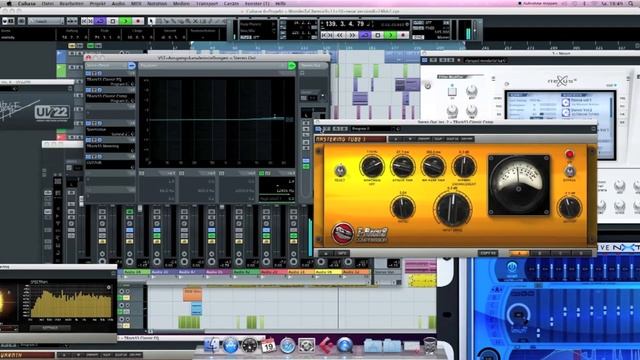Open the Datei menu

48,3
